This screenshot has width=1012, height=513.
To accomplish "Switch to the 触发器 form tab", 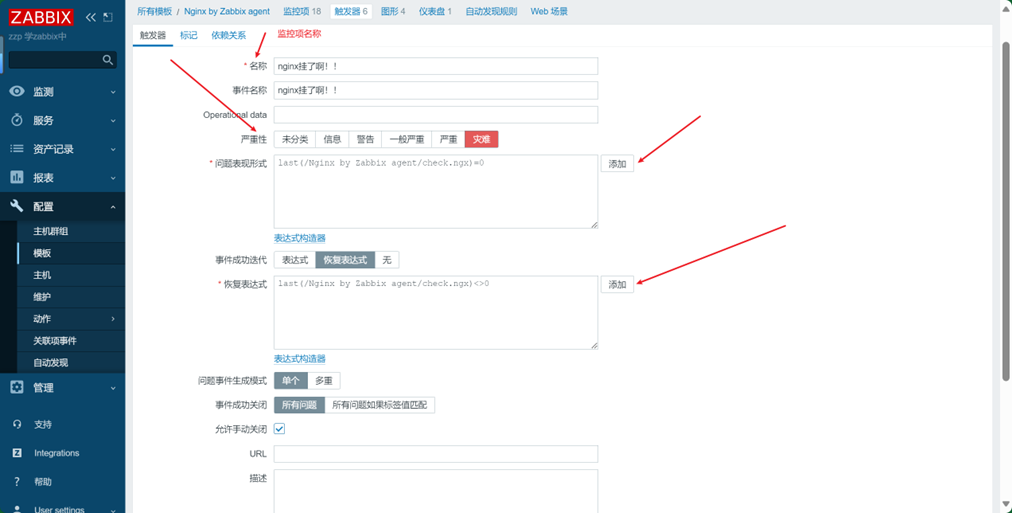I will [153, 35].
